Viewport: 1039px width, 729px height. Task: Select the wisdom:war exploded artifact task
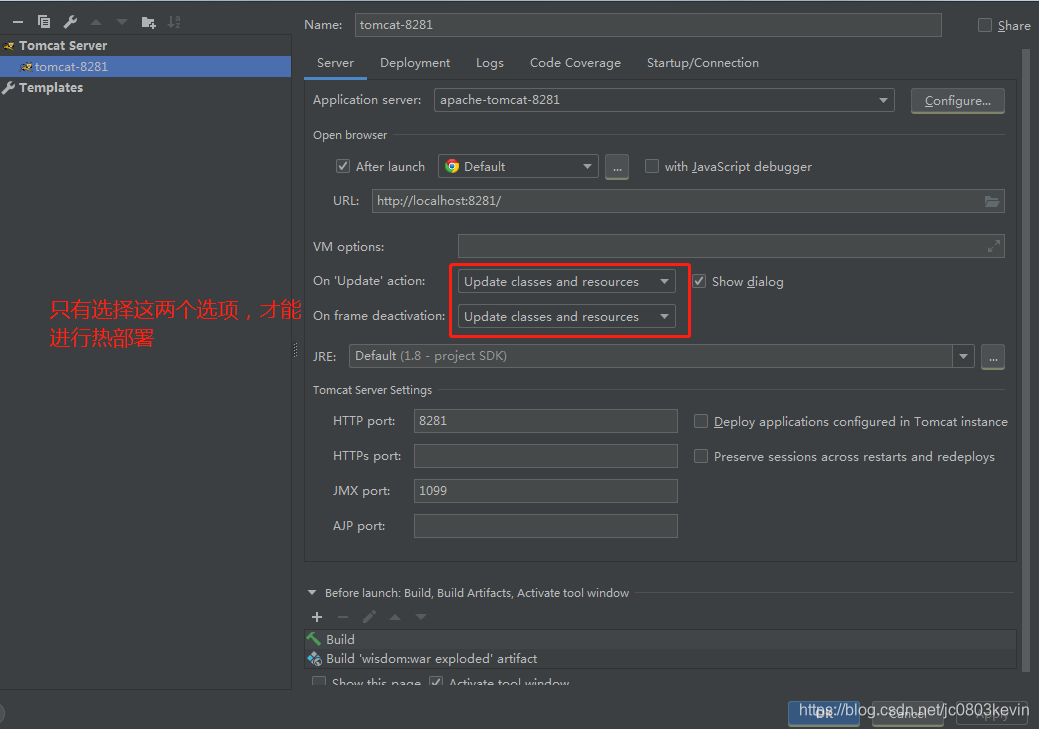coord(660,659)
